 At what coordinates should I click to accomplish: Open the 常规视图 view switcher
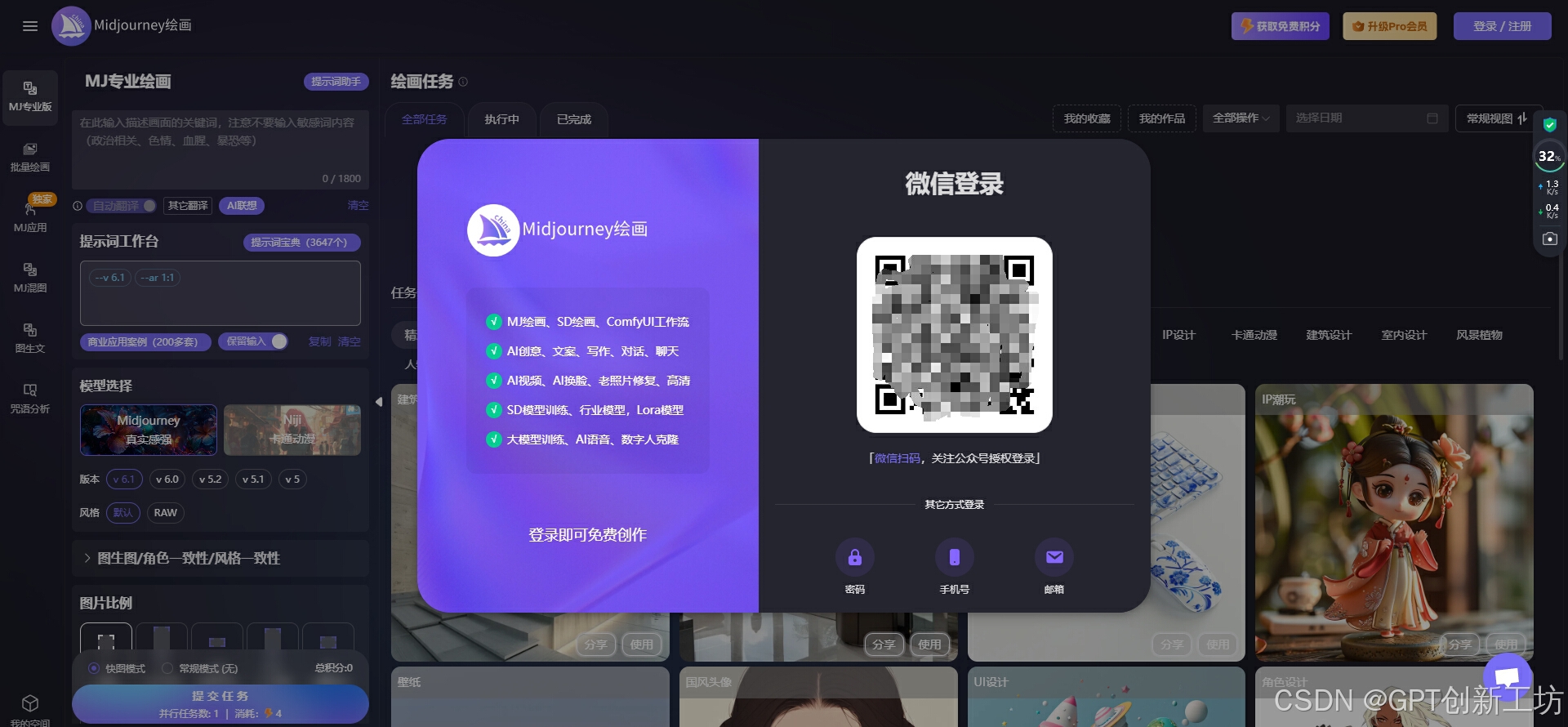[1497, 118]
